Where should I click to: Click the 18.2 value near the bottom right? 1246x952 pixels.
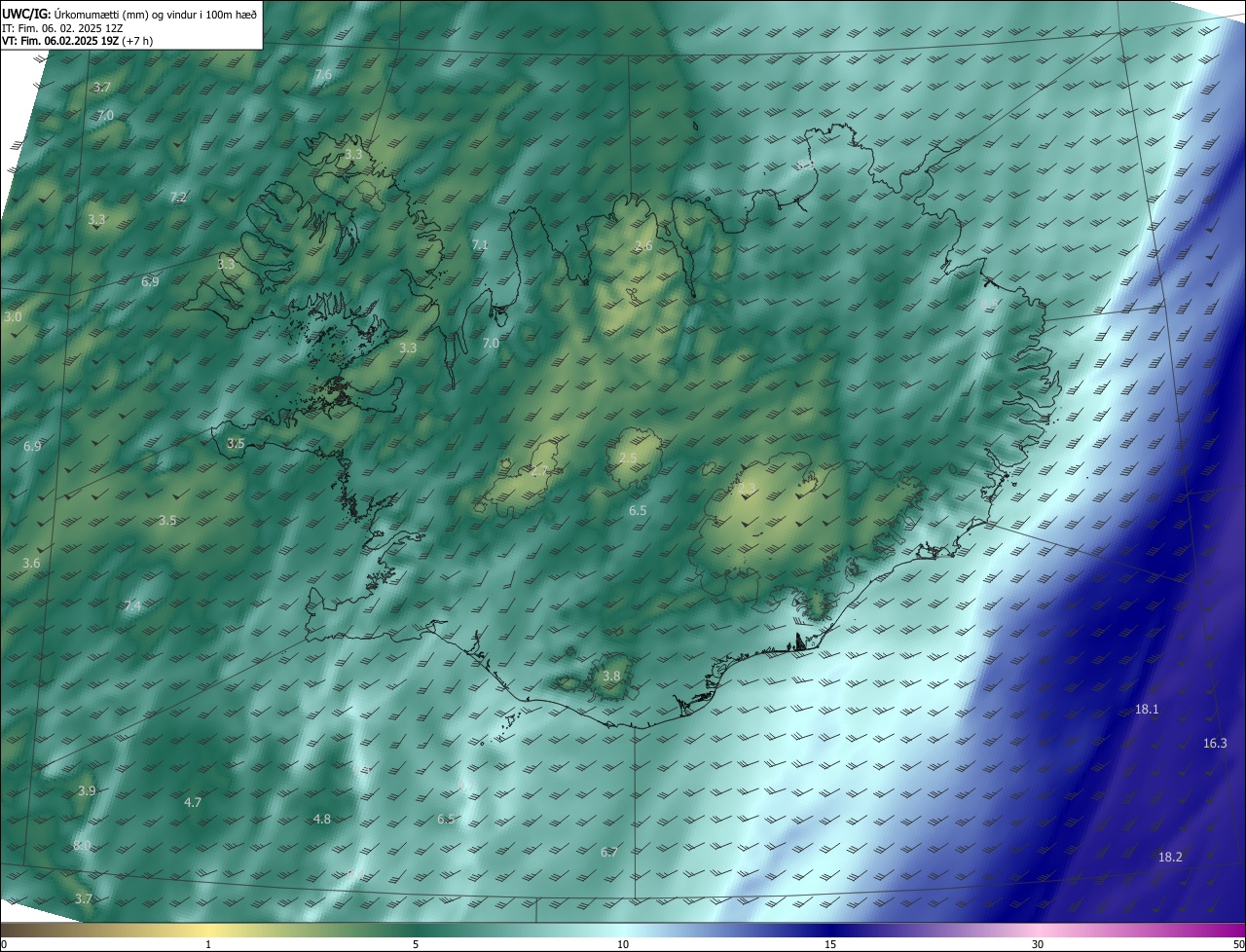point(1170,858)
